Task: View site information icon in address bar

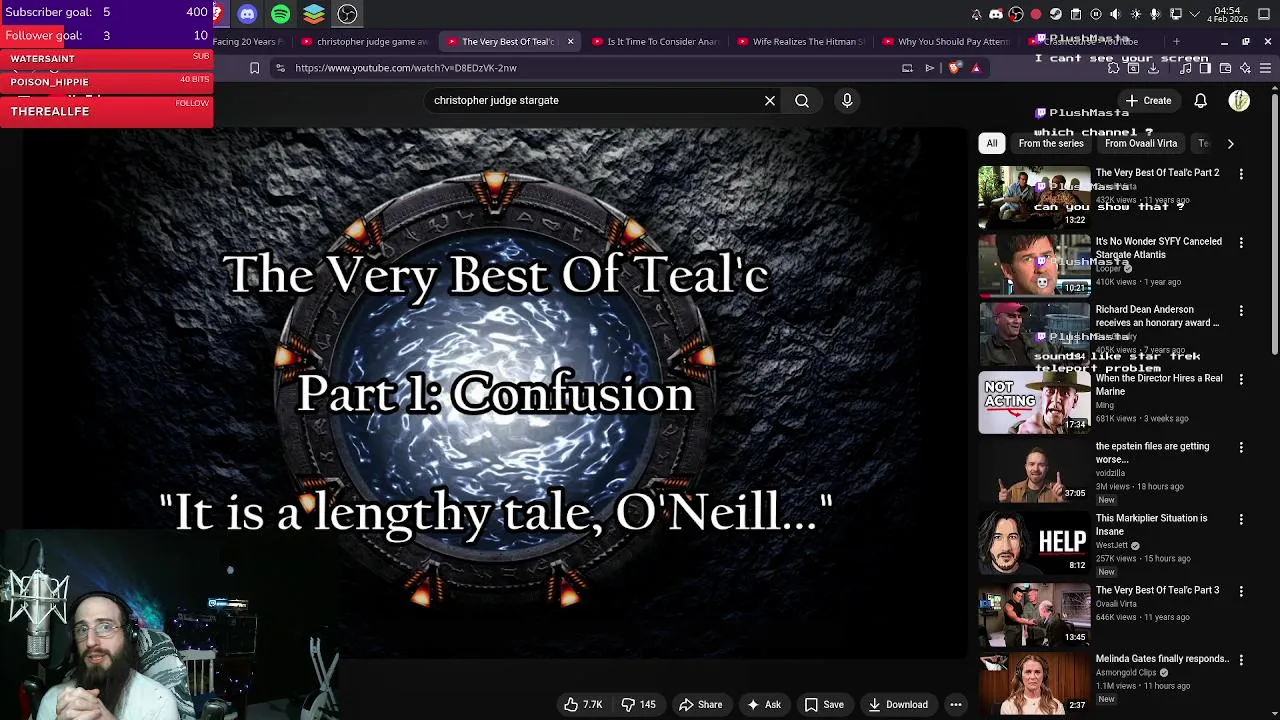Action: tap(280, 68)
